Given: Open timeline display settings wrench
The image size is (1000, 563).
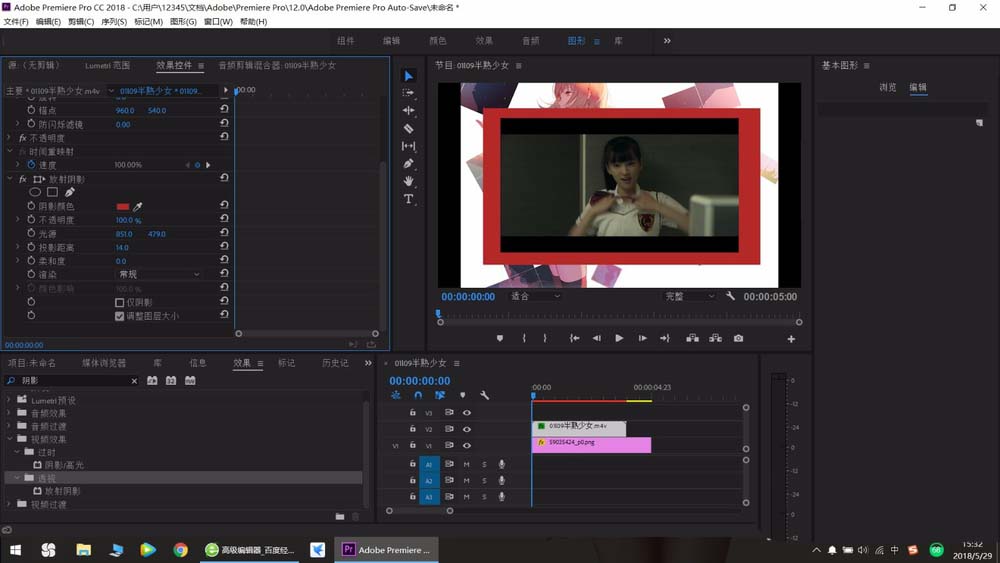Looking at the screenshot, I should tap(485, 395).
